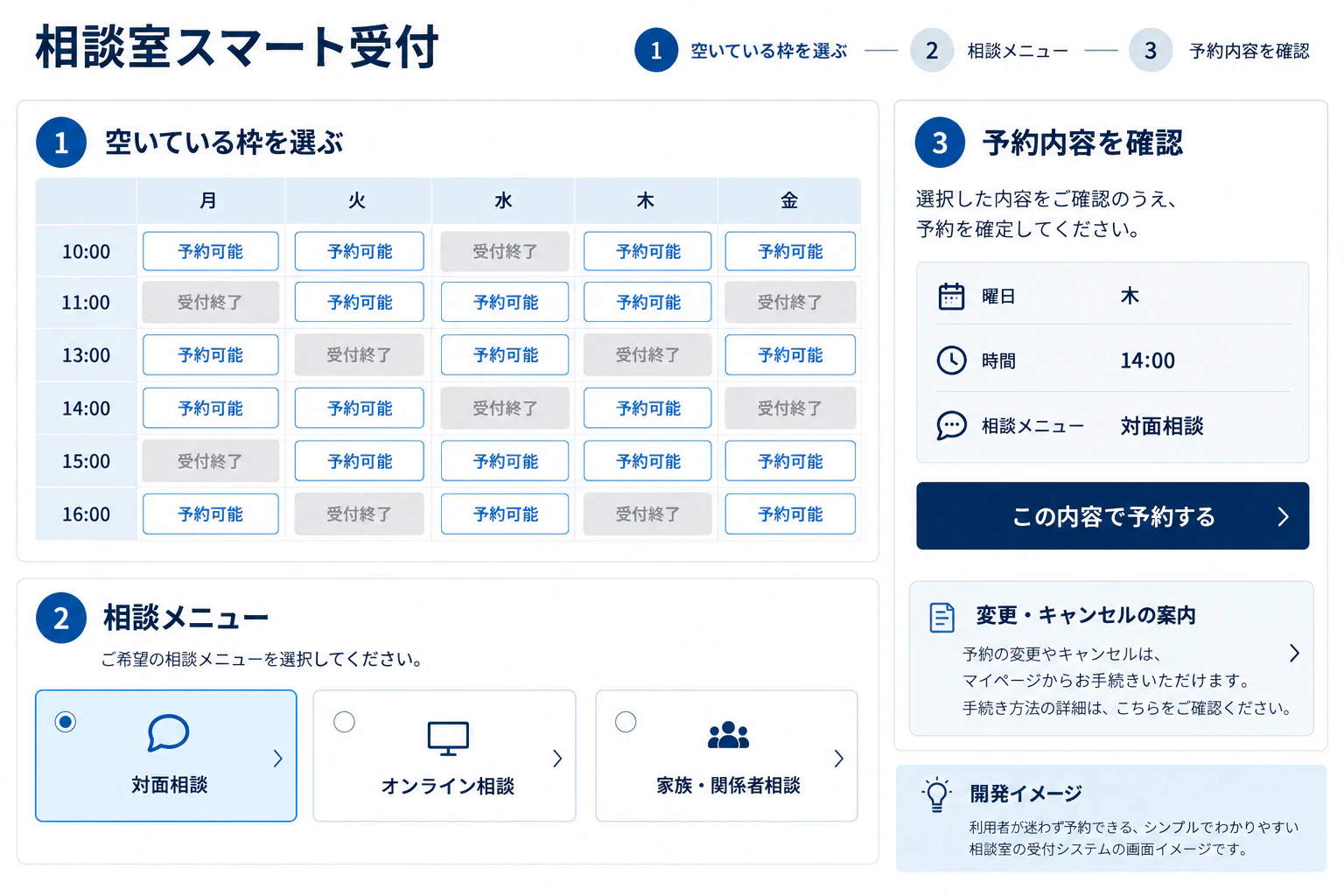1344x896 pixels.
Task: Click the clock icon beside 時間
Action: click(951, 360)
